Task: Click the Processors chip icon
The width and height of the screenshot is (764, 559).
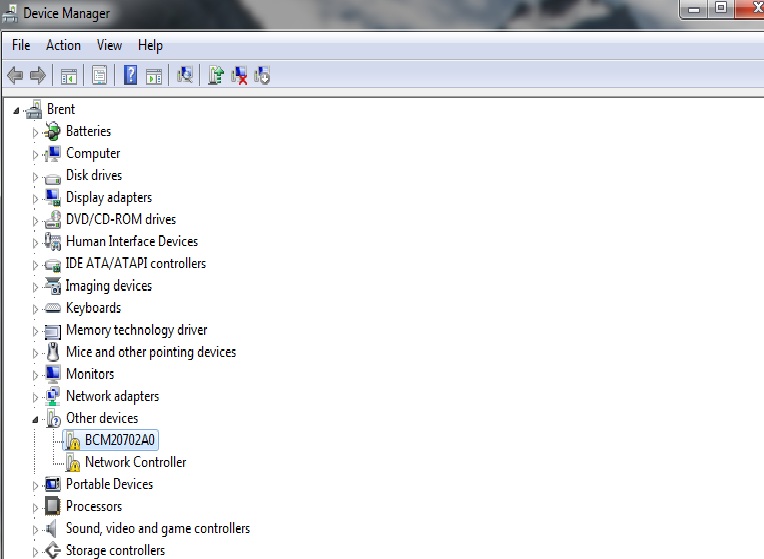Action: pyautogui.click(x=53, y=506)
